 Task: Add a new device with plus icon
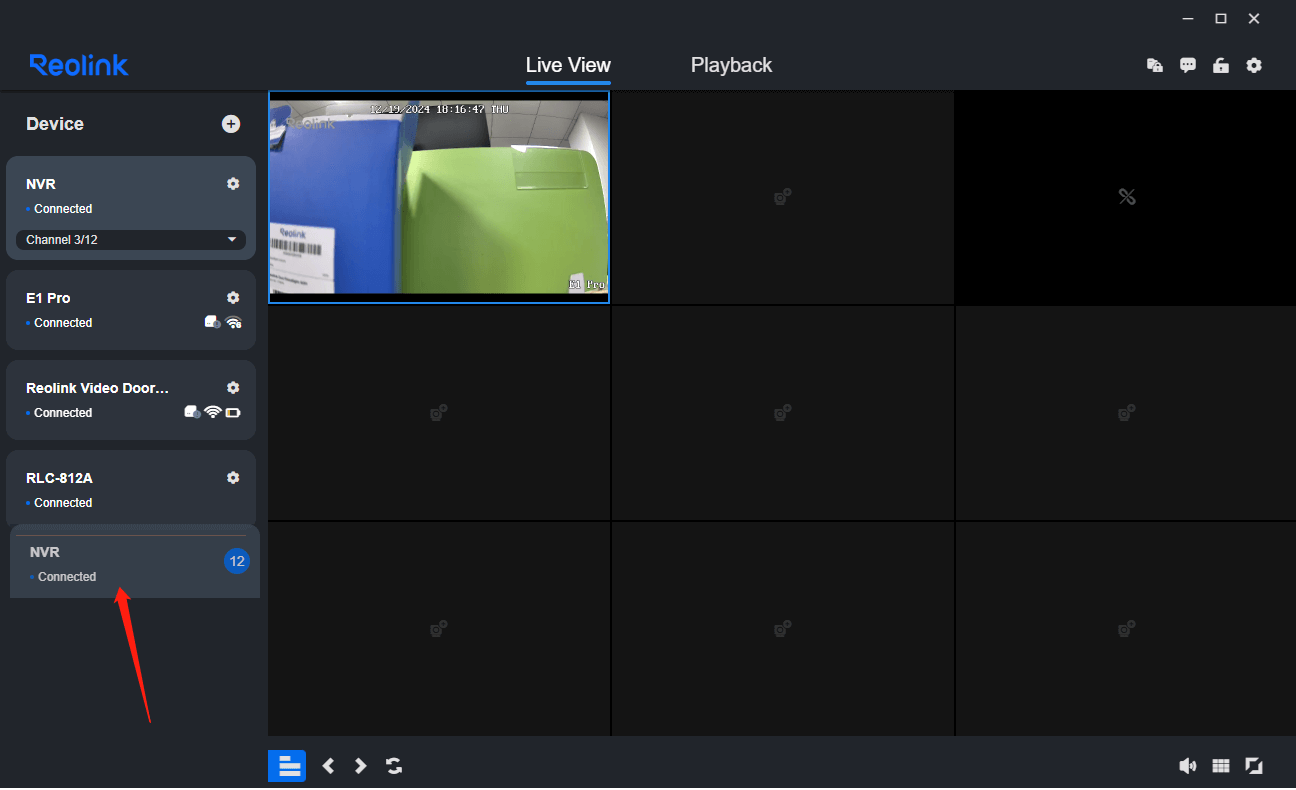coord(231,124)
